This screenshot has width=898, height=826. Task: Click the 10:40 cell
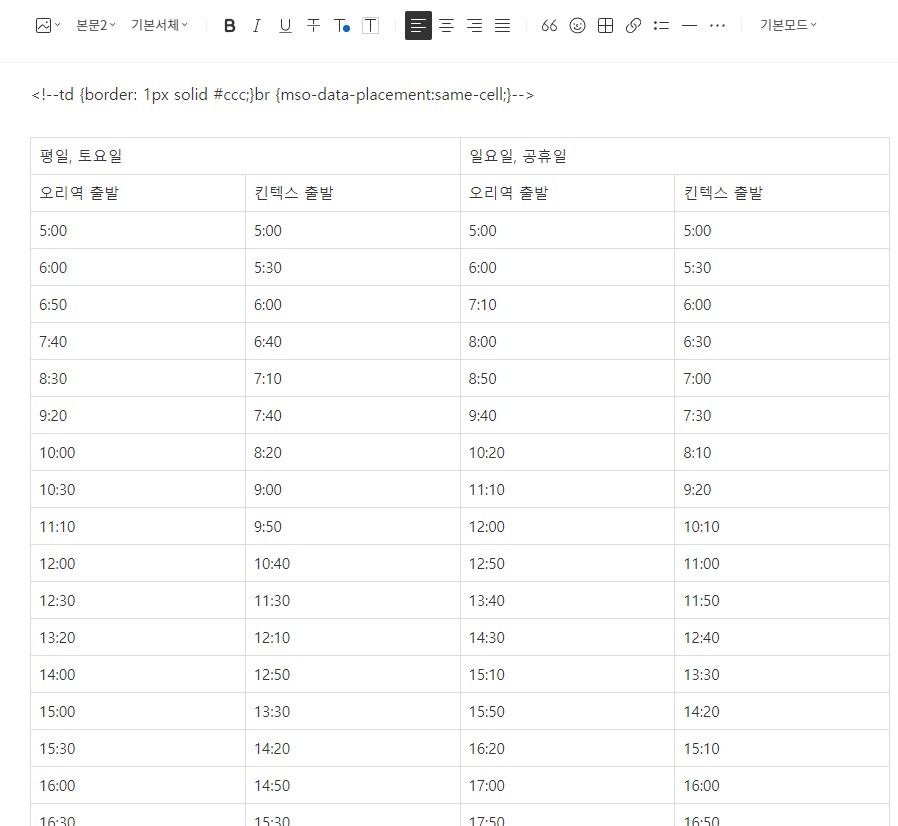353,563
